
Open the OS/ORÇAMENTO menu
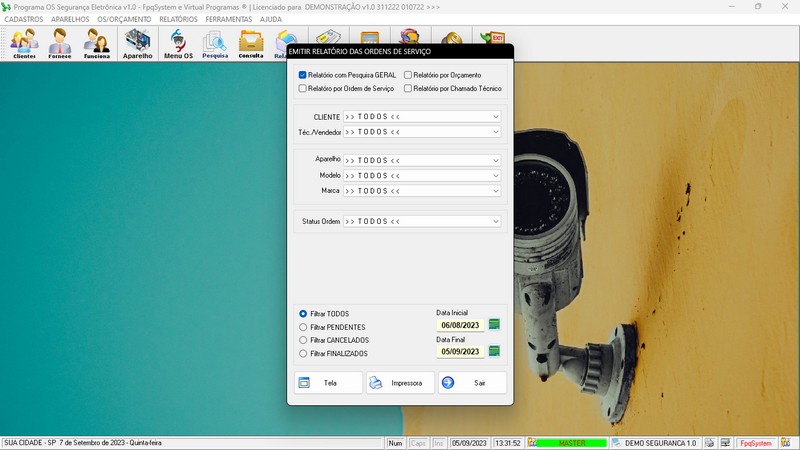(124, 19)
